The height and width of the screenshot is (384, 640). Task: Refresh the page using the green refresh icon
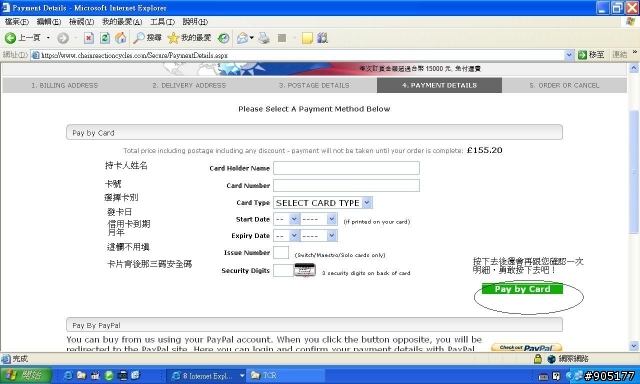tap(105, 38)
